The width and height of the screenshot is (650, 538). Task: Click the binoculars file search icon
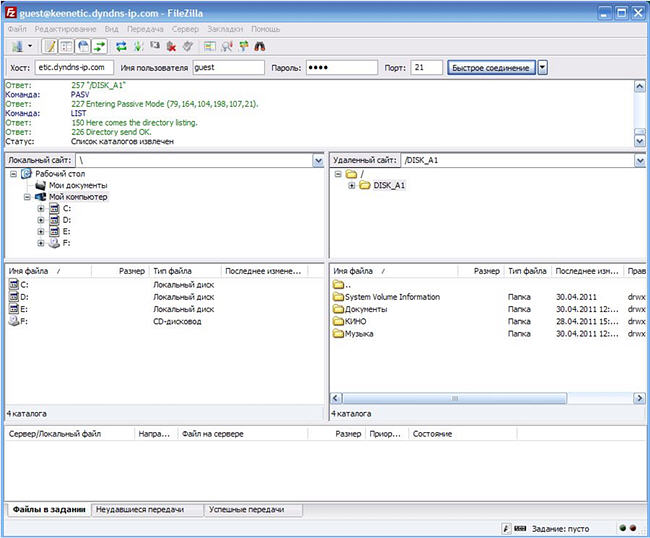(260, 46)
